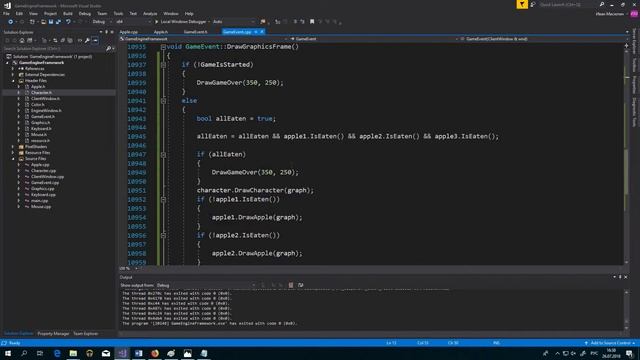Click the Clear All icon in Output

[291, 285]
